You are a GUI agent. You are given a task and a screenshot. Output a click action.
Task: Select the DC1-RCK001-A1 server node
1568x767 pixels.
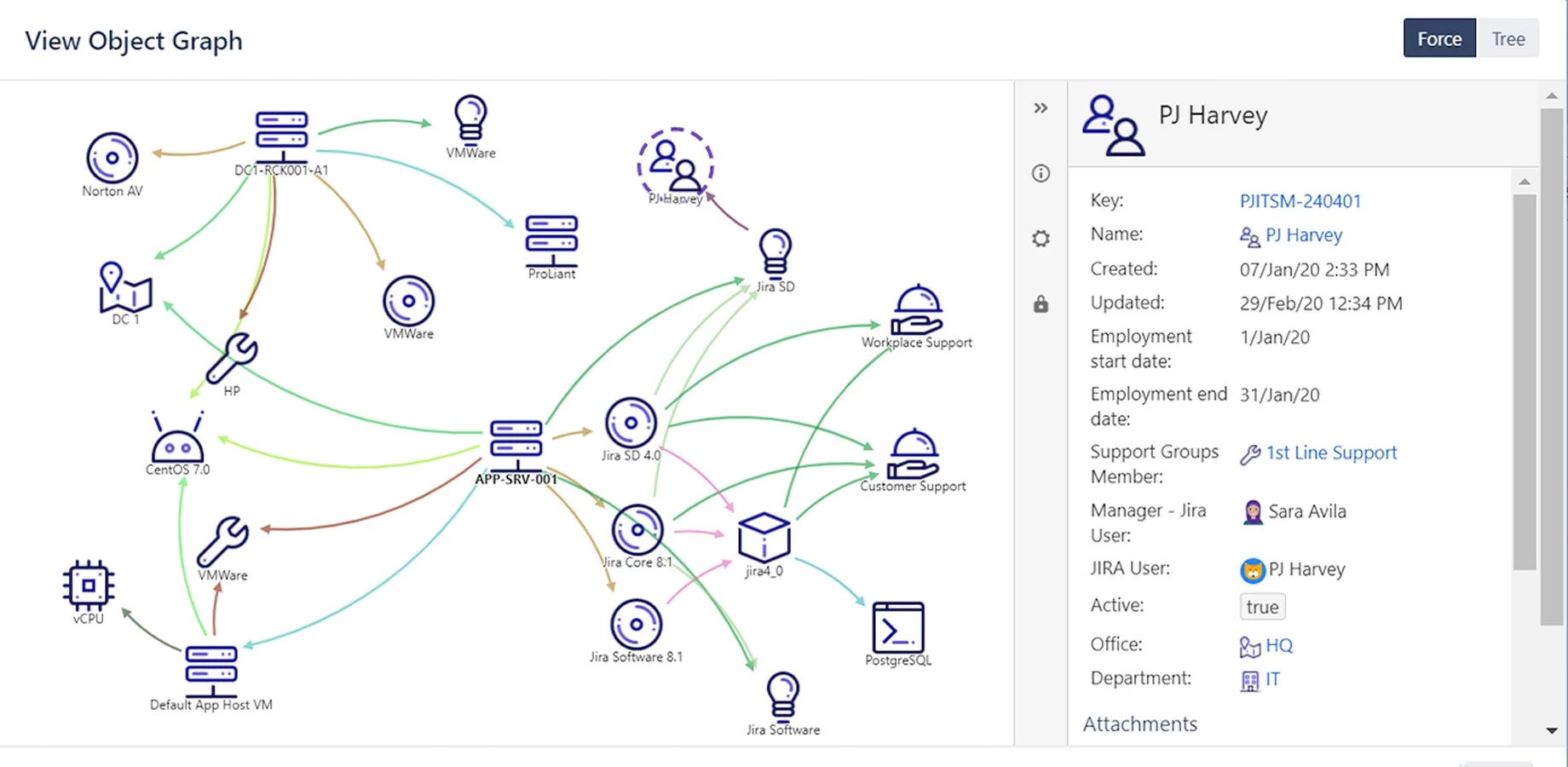(x=282, y=136)
